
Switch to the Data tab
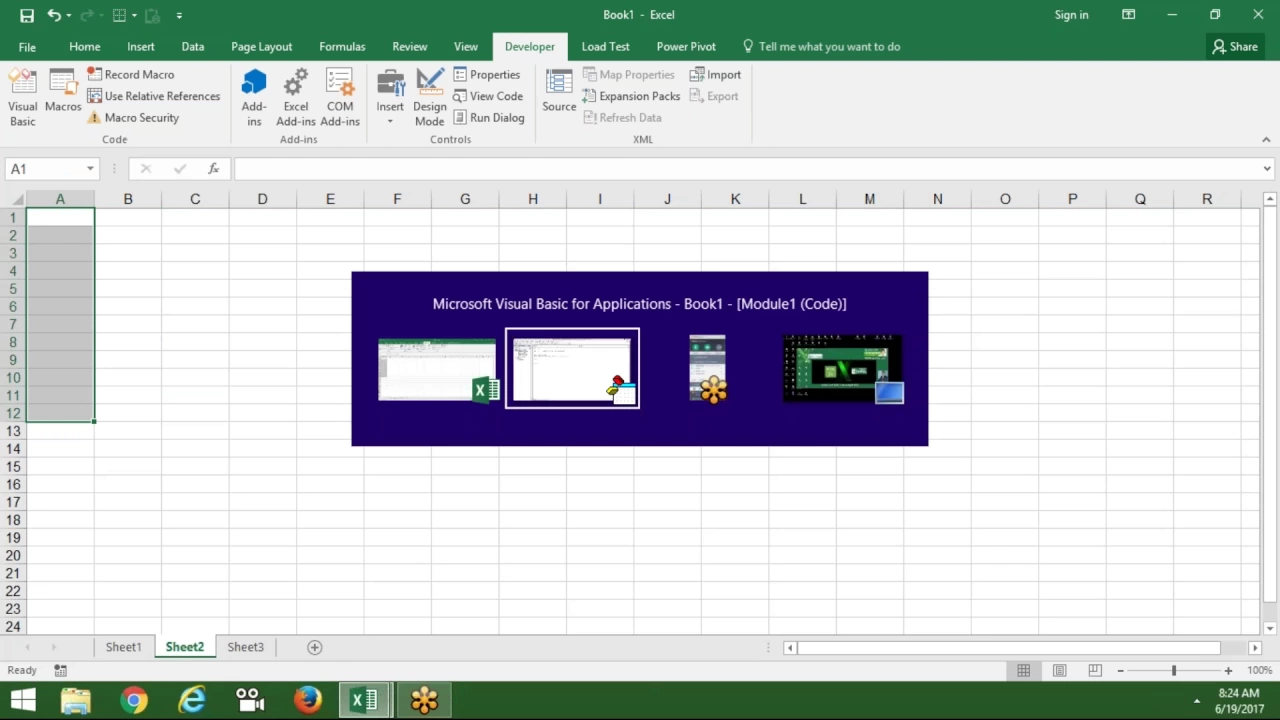click(x=193, y=46)
